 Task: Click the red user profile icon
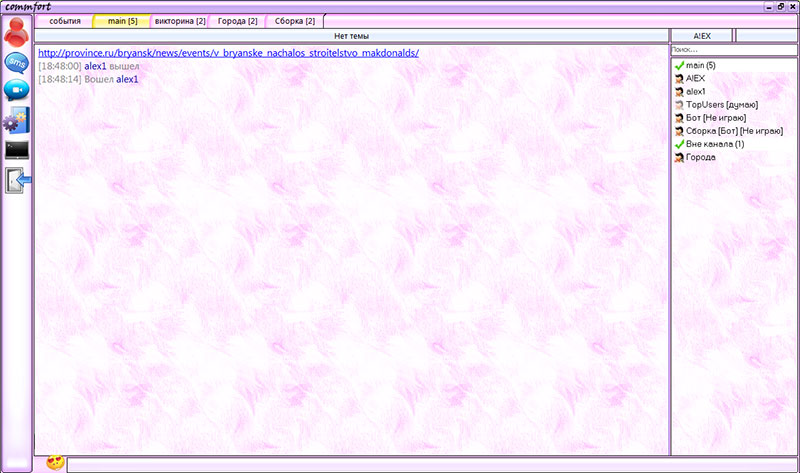tap(16, 32)
